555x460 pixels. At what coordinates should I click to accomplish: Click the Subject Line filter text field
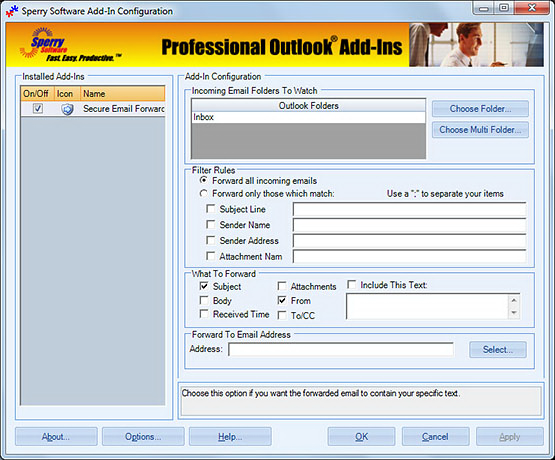(x=409, y=209)
